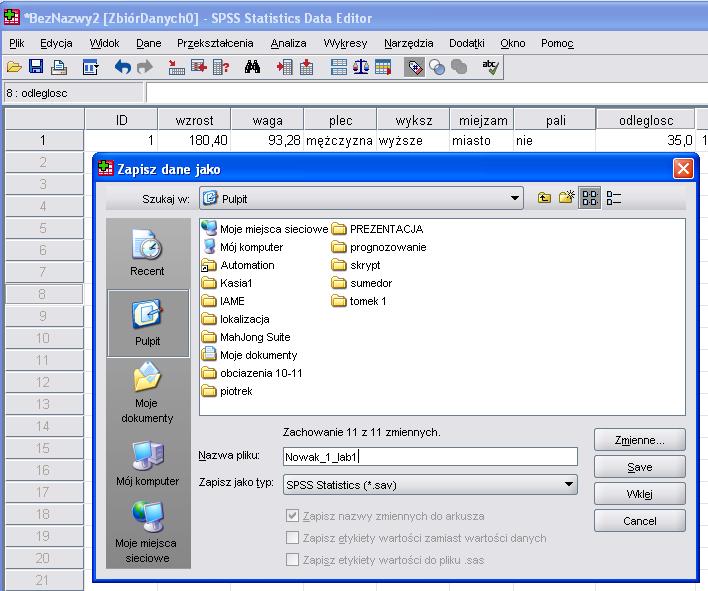Click the cell containing 93,28
This screenshot has height=591, width=708.
pos(267,140)
